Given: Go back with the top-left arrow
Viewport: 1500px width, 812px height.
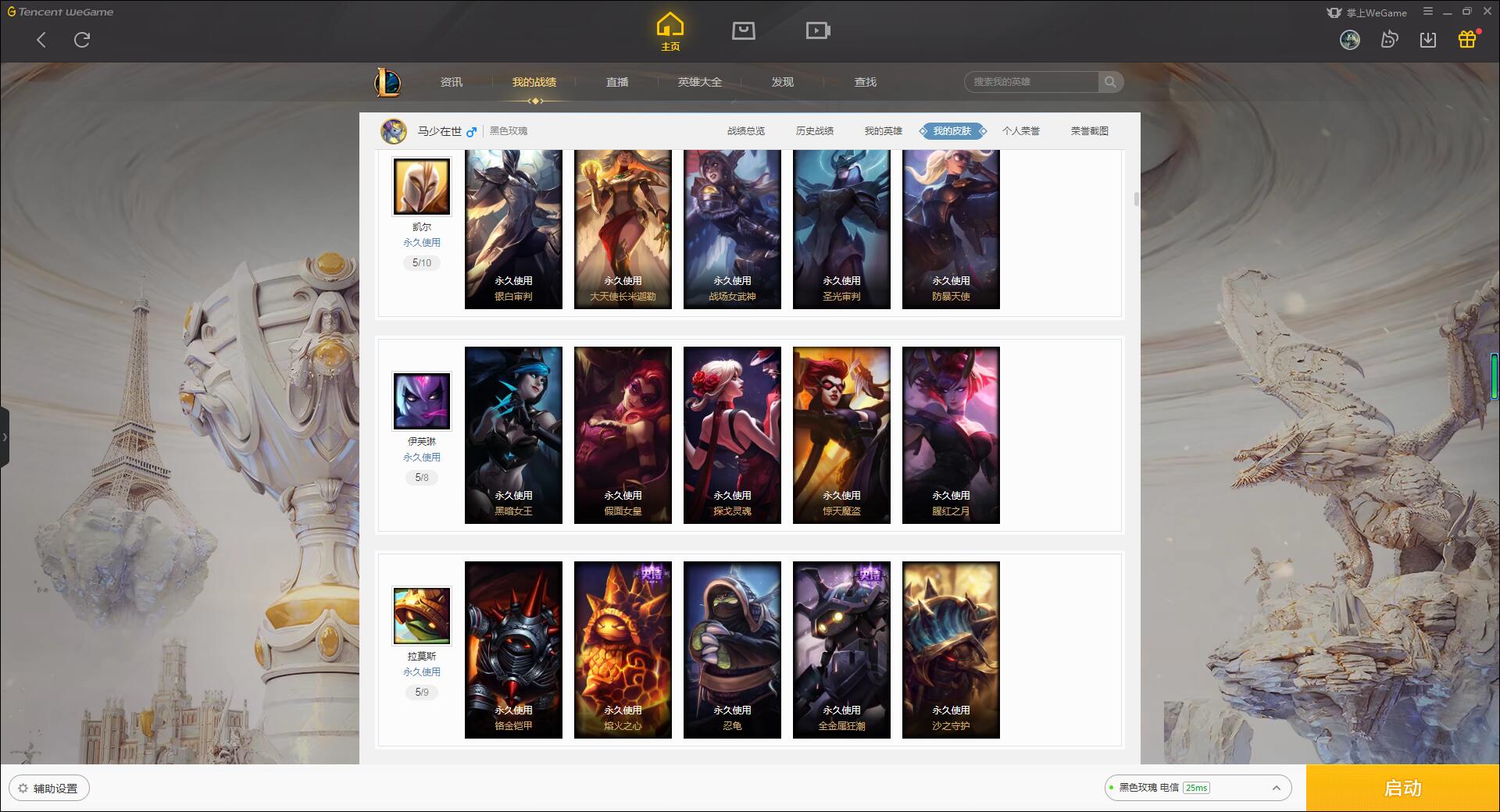Looking at the screenshot, I should (41, 40).
